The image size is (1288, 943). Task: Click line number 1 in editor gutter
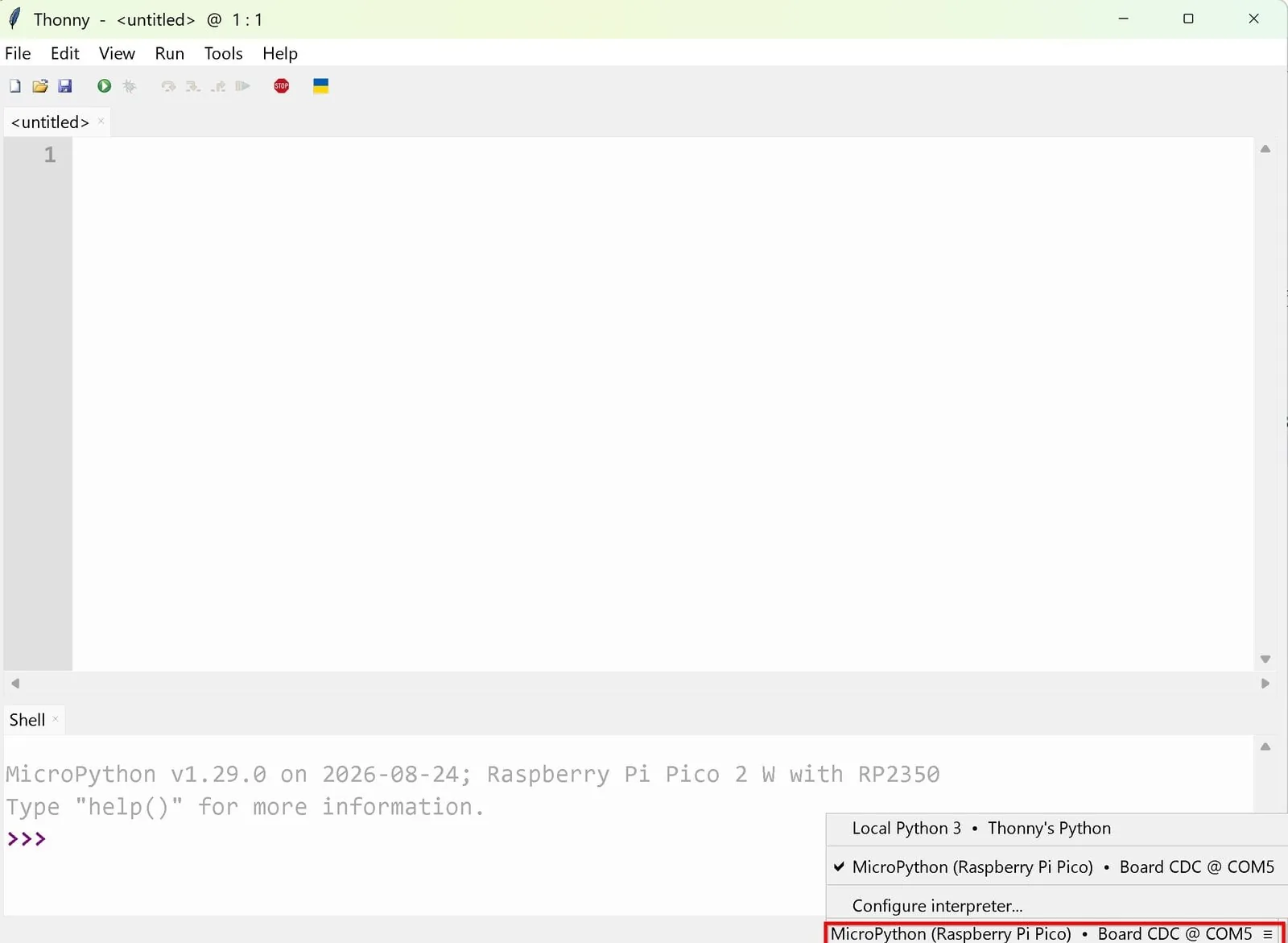[x=50, y=155]
